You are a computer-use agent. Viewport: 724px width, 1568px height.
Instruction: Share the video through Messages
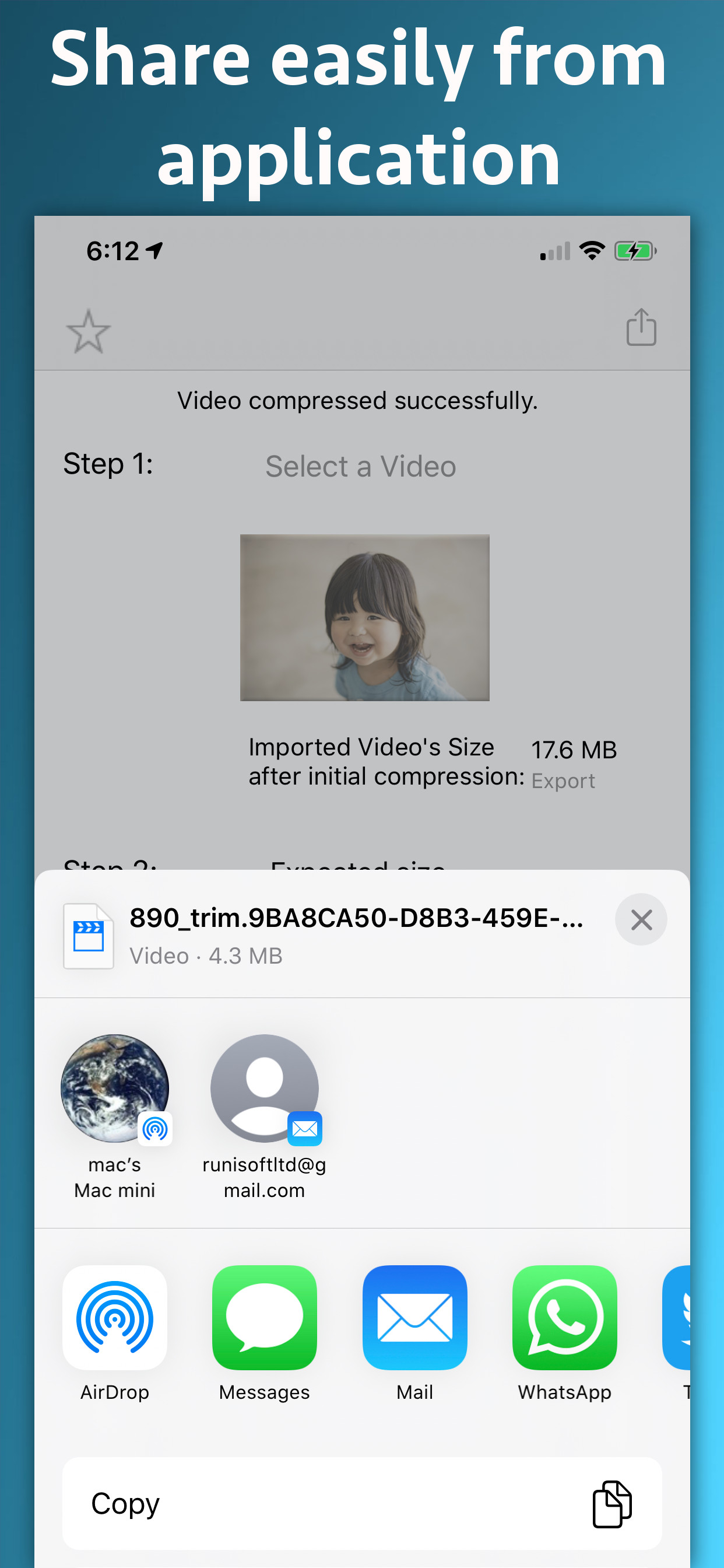265,1317
